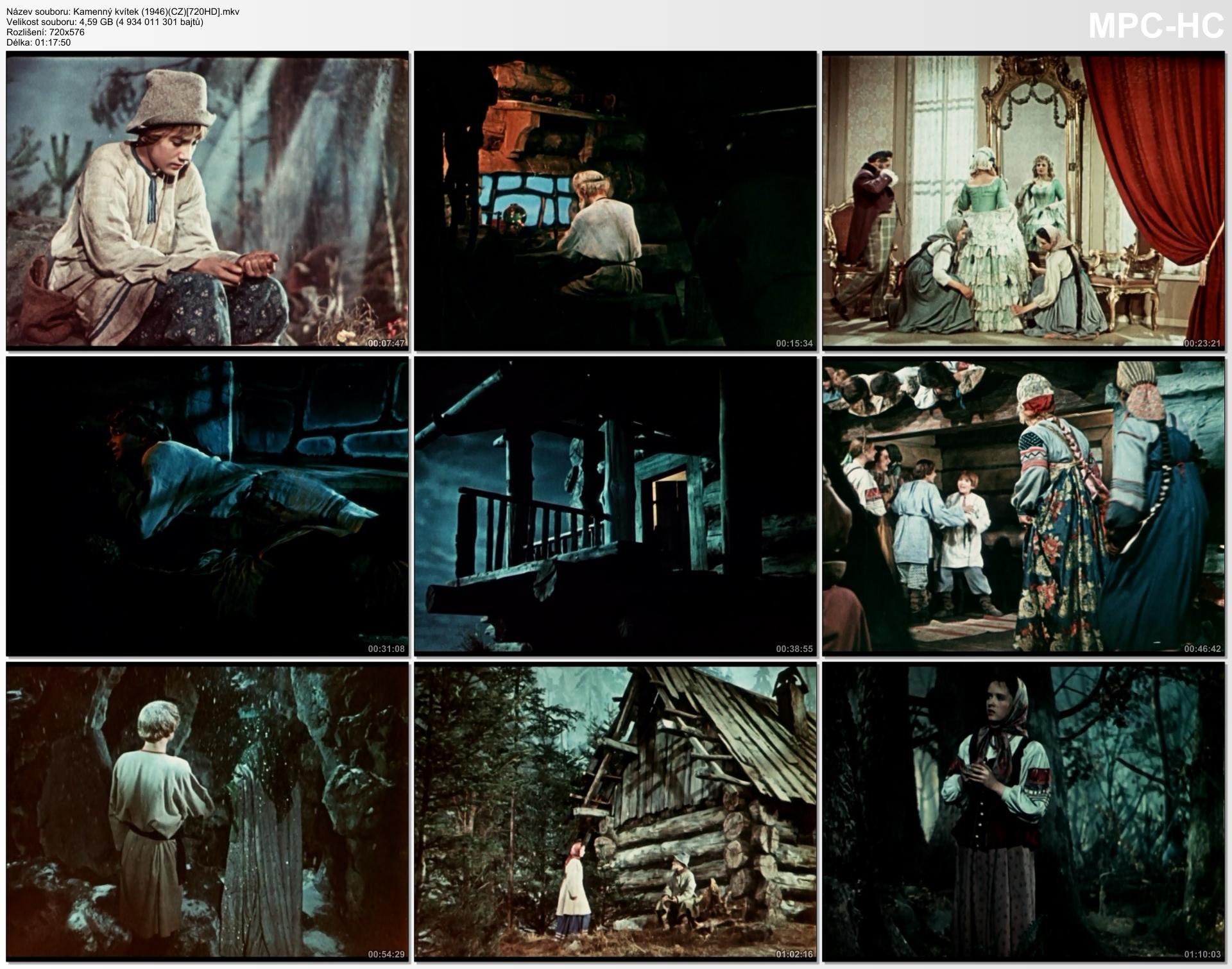Click the Rozlišení 720x576 text
Screen dimensions: 1232x969
(x=45, y=32)
